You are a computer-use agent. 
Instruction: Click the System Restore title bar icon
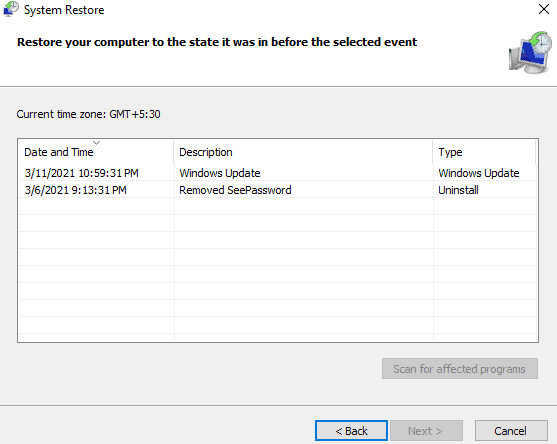10,9
